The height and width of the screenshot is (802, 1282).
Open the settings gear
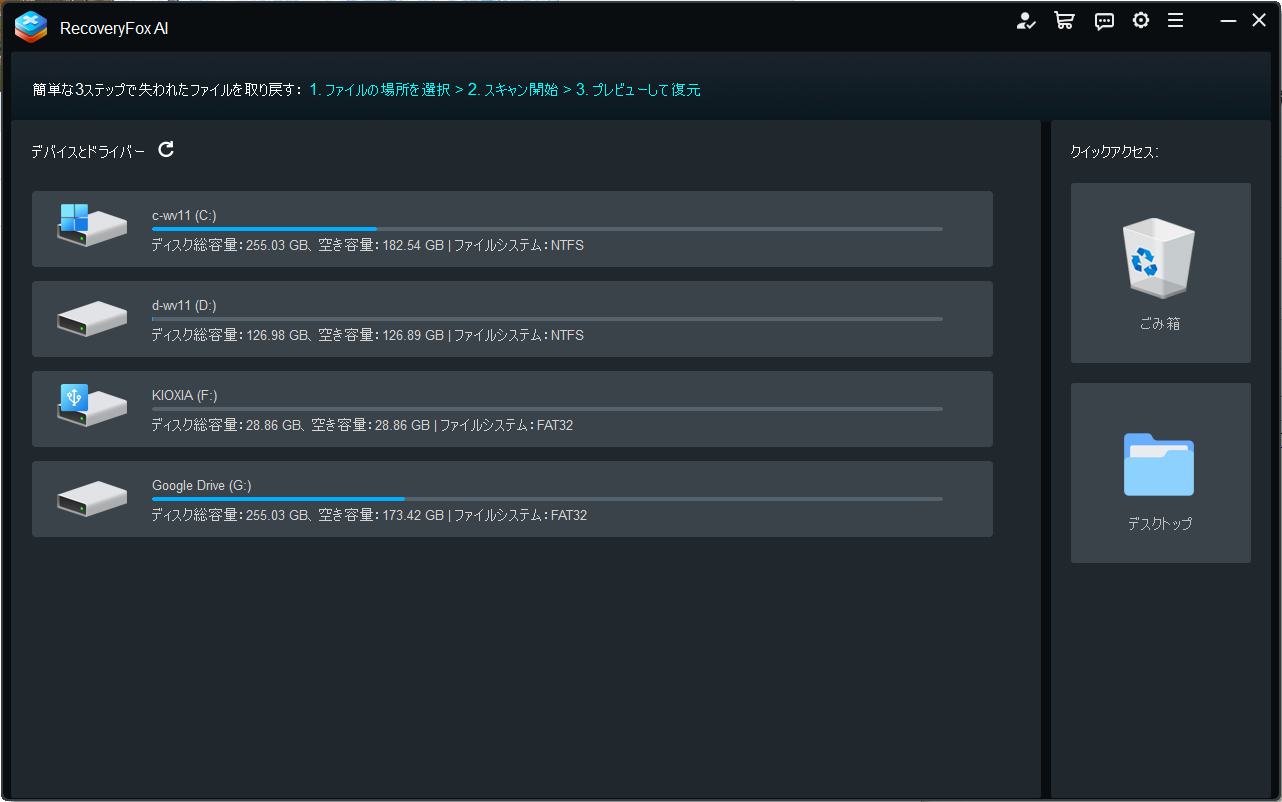click(1141, 20)
